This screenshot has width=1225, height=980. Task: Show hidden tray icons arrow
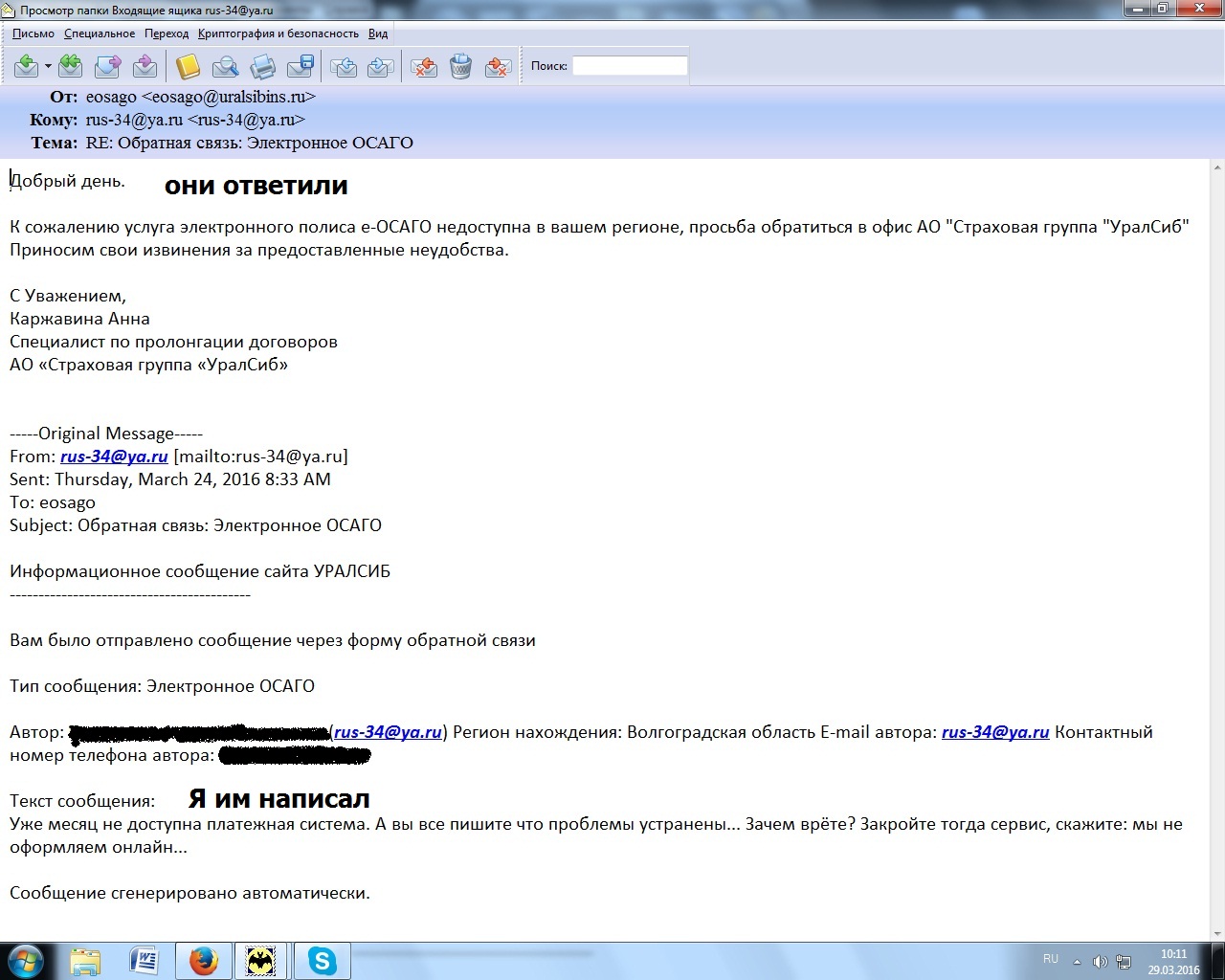pyautogui.click(x=1078, y=962)
